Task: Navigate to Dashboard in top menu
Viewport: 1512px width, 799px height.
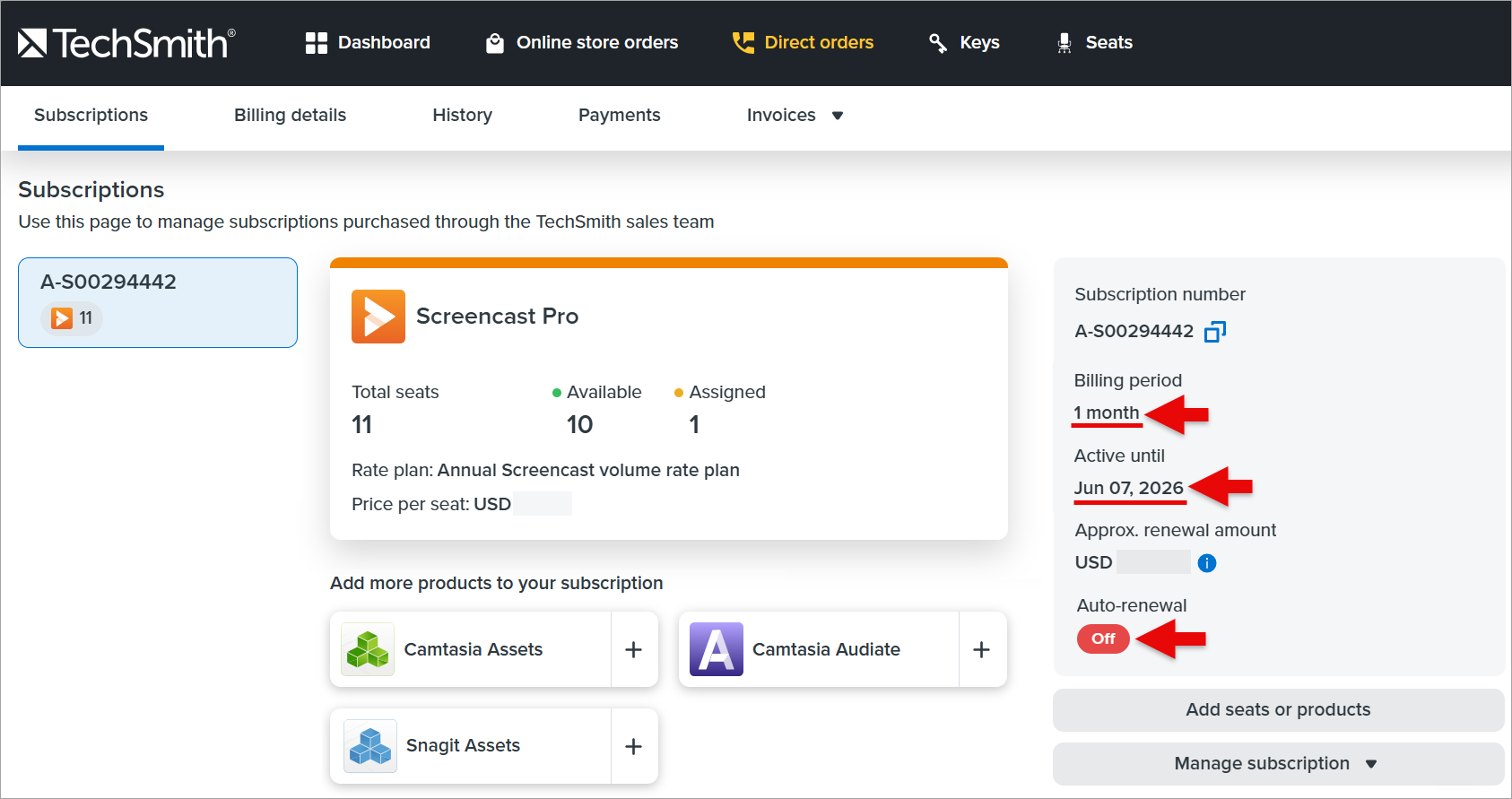Action: click(384, 42)
